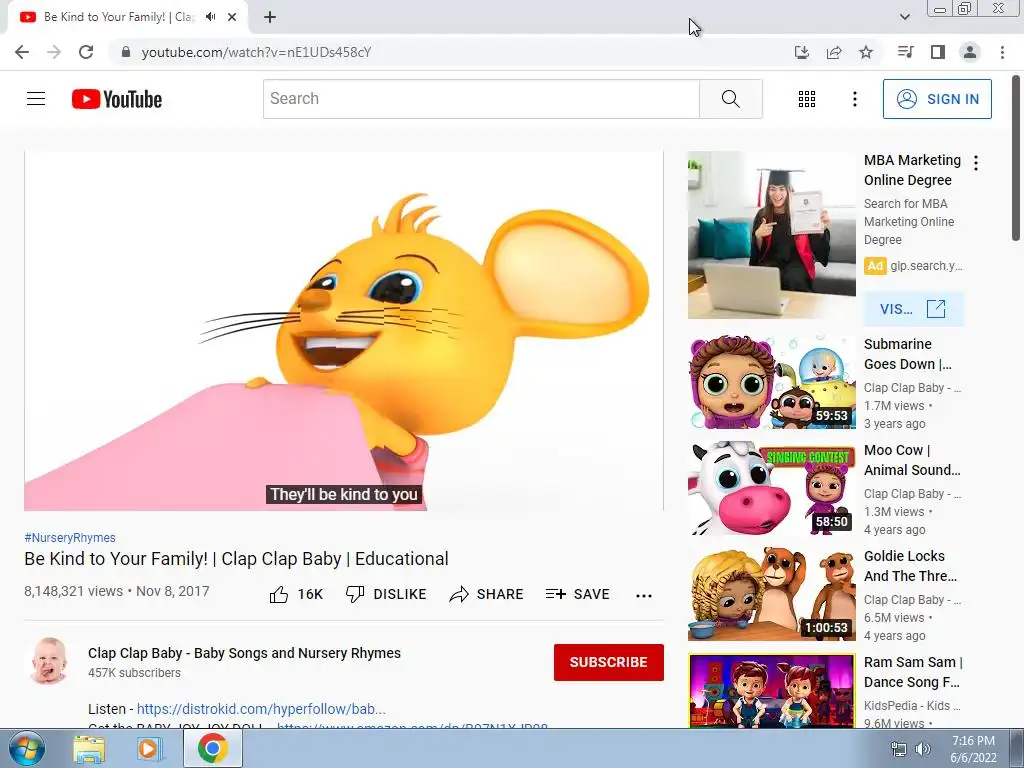Open media controls icon in toolbar
The image size is (1024, 768).
click(905, 52)
